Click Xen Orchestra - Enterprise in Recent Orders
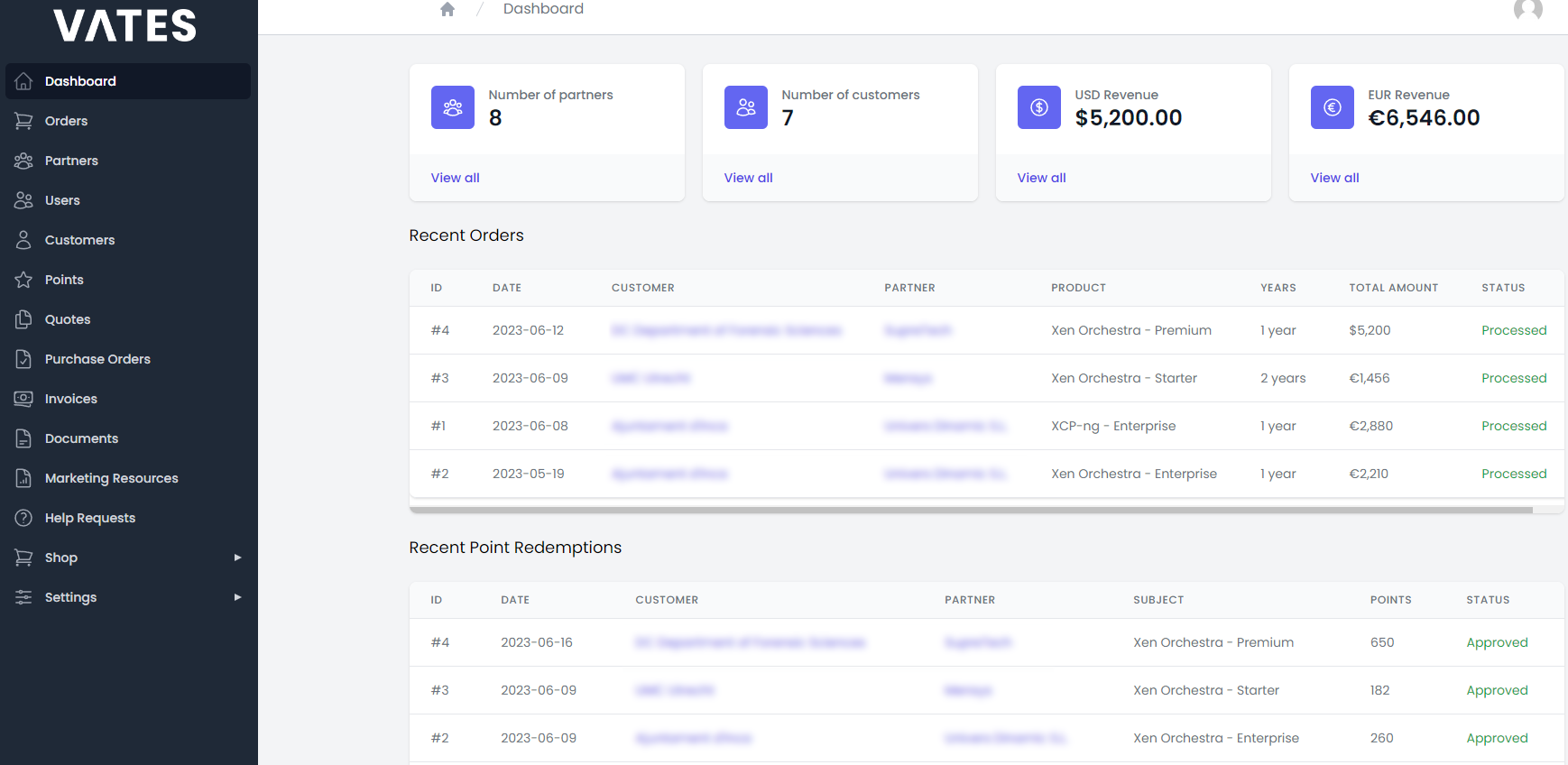Viewport: 1568px width, 765px height. 1134,474
